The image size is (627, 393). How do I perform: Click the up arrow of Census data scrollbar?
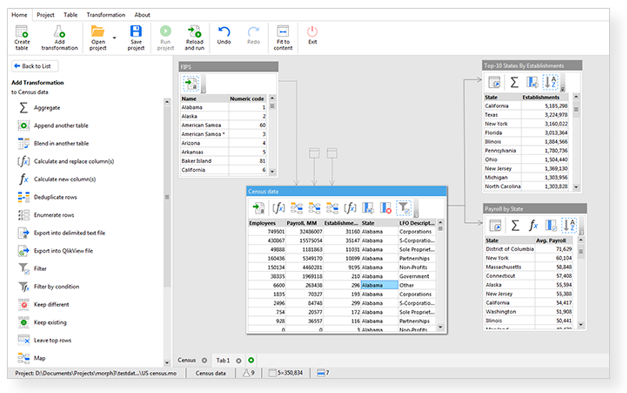[440, 223]
